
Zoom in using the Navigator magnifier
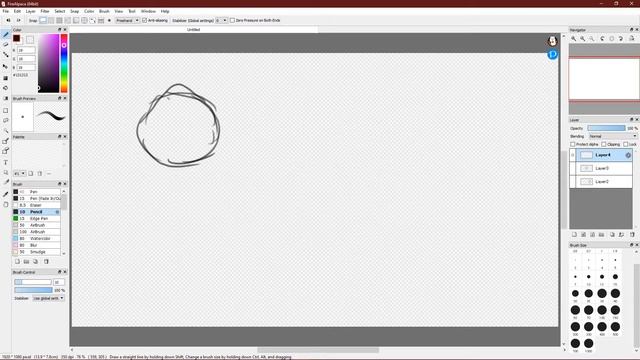573,38
